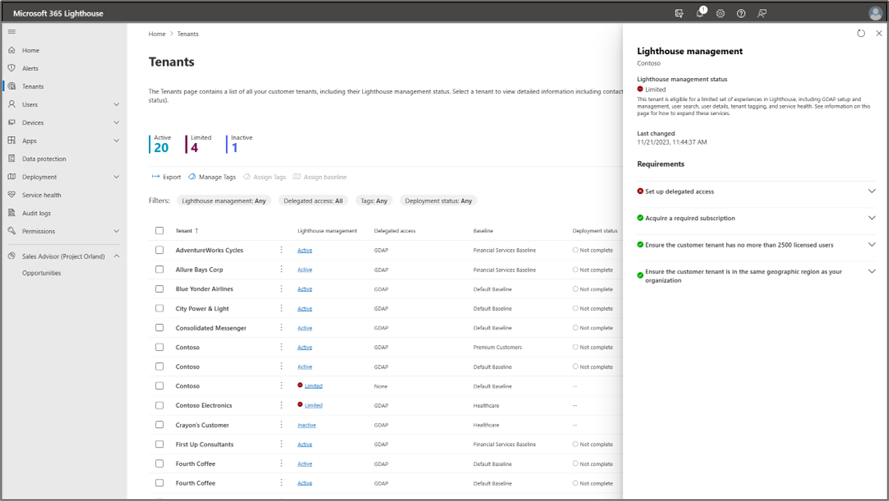This screenshot has height=501, width=889.
Task: Click Active status link for First Up Consultants
Action: point(304,444)
